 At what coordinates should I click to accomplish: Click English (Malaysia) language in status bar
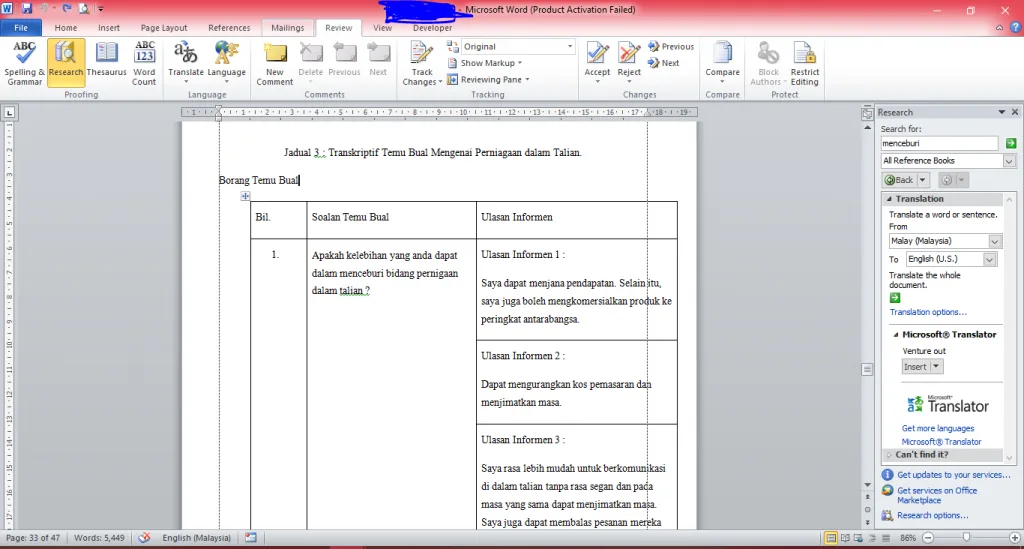(197, 538)
